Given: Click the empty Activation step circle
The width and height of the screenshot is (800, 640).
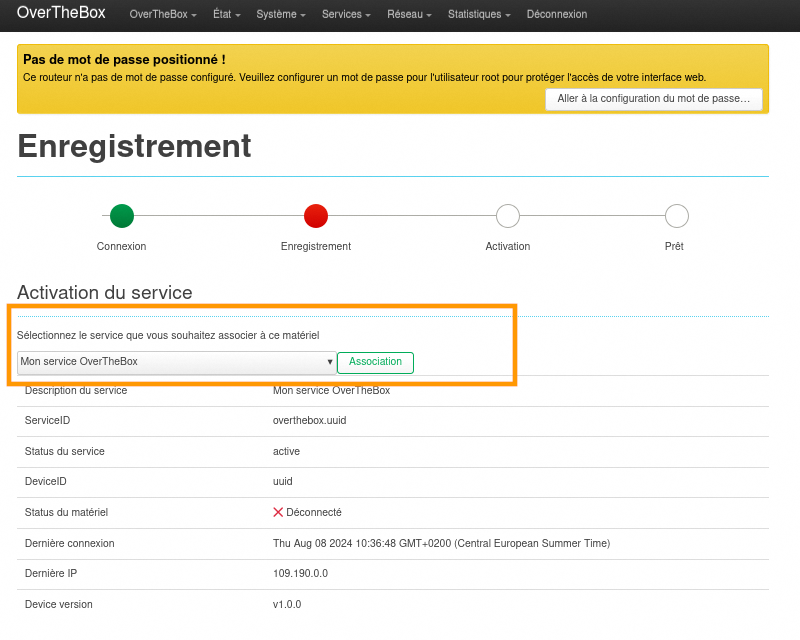Looking at the screenshot, I should click(x=508, y=216).
